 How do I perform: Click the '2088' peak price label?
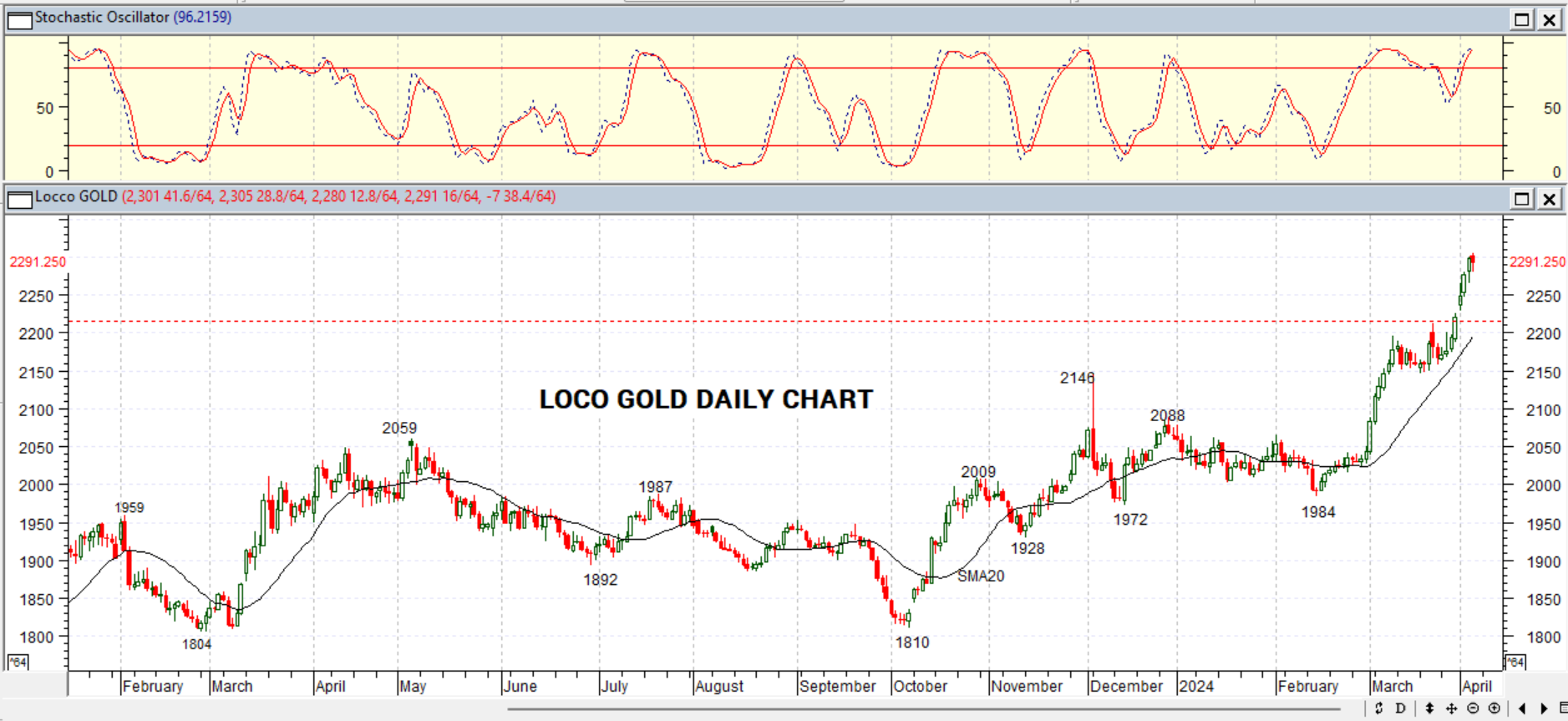(x=1167, y=415)
